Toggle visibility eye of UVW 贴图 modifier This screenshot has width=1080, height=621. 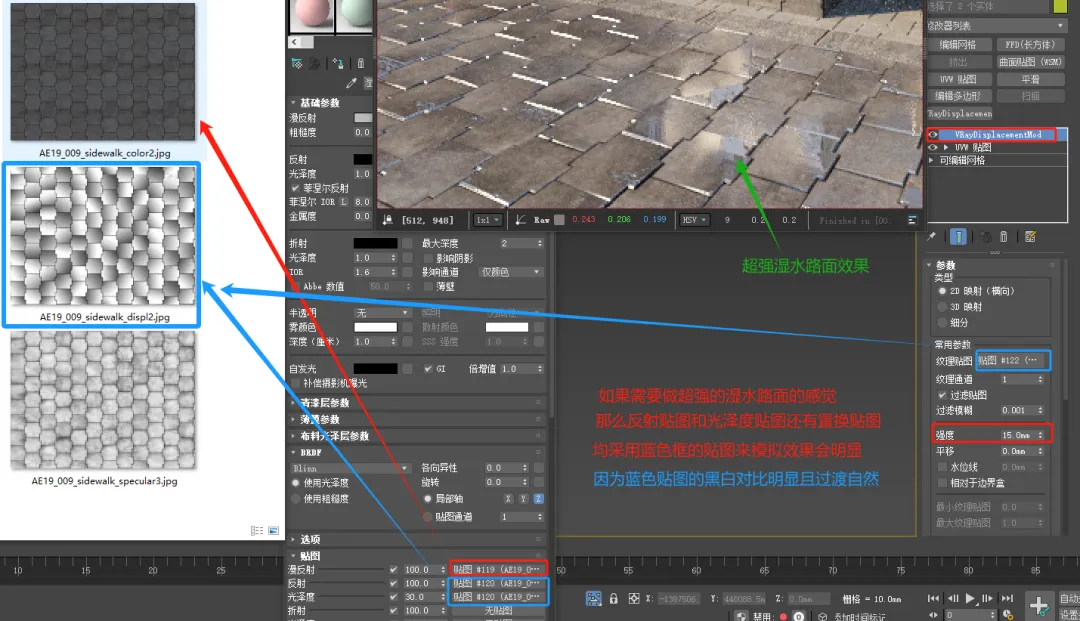(x=933, y=147)
